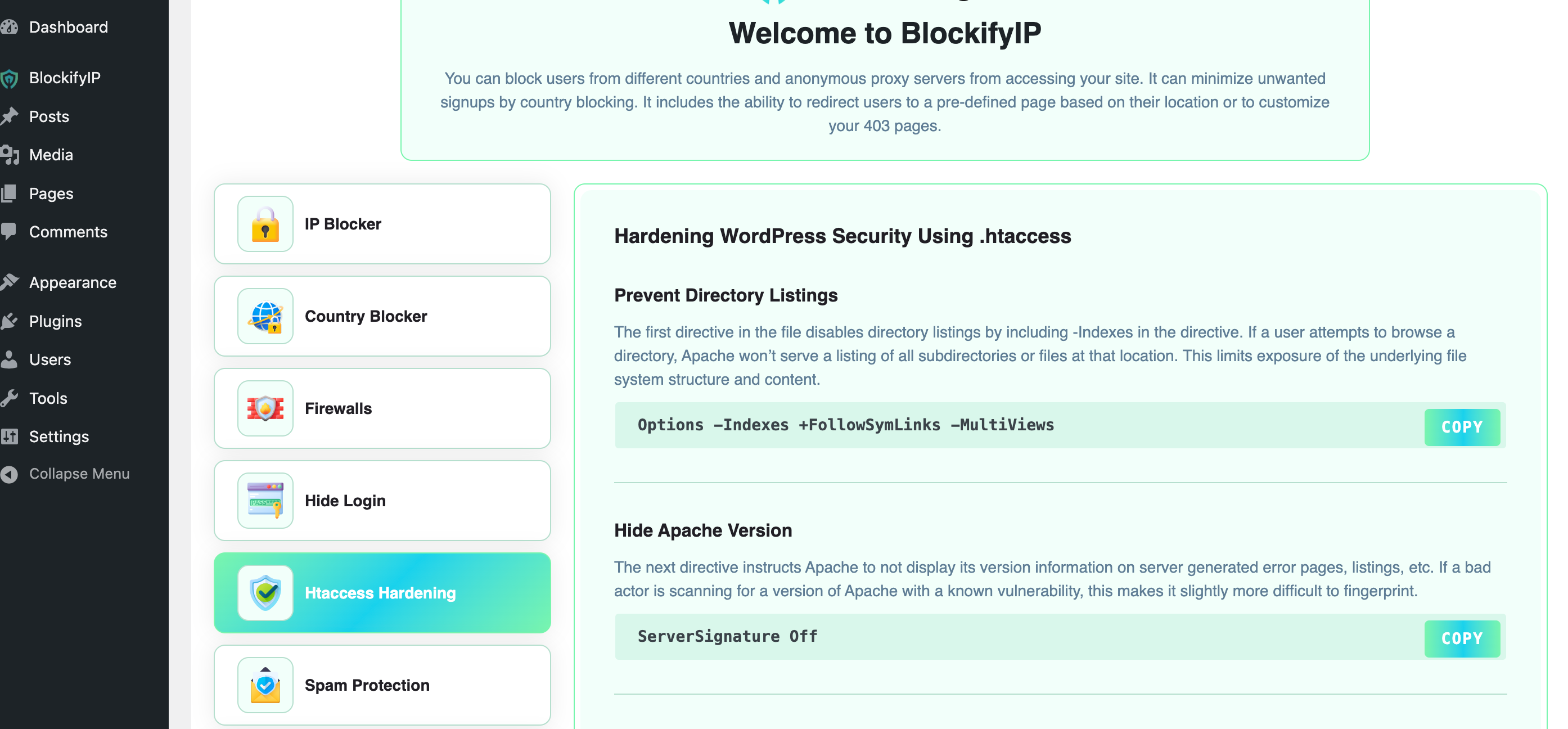The width and height of the screenshot is (1568, 729).
Task: Switch to the Firewalls tab
Action: tap(382, 408)
